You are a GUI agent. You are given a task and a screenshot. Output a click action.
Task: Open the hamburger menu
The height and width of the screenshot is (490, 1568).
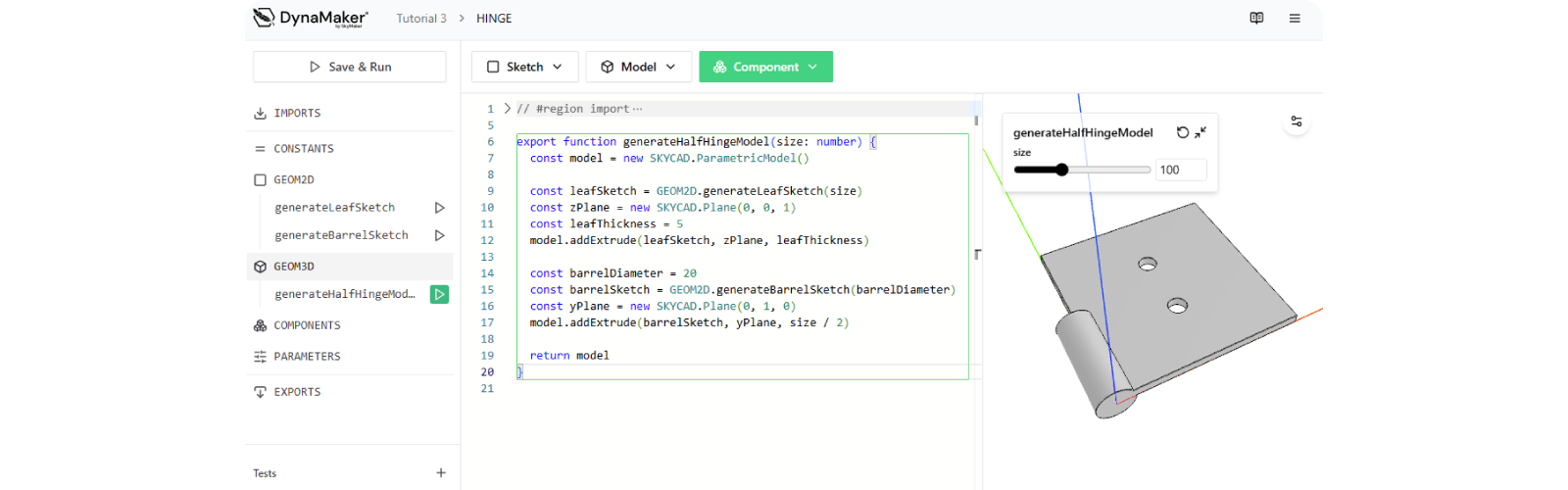[1295, 19]
